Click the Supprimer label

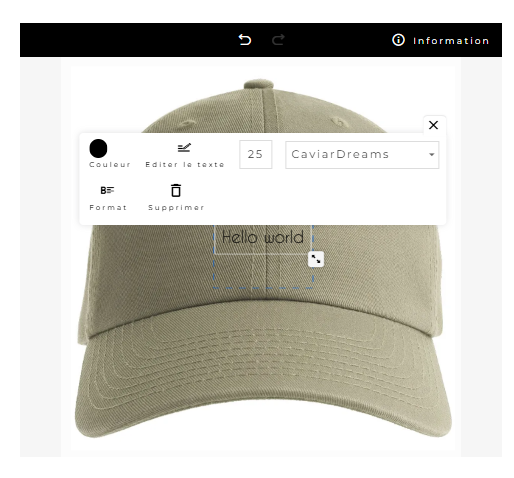pos(176,207)
